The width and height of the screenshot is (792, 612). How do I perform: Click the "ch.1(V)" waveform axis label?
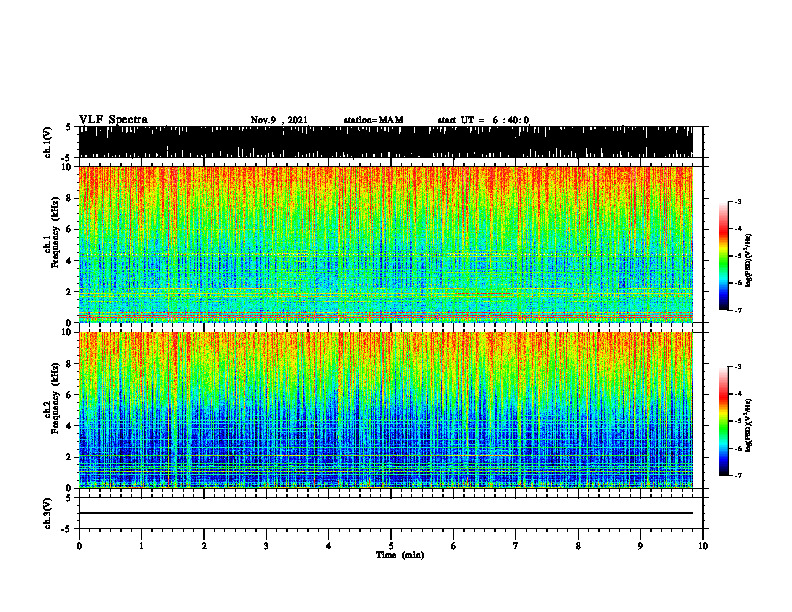pyautogui.click(x=48, y=142)
